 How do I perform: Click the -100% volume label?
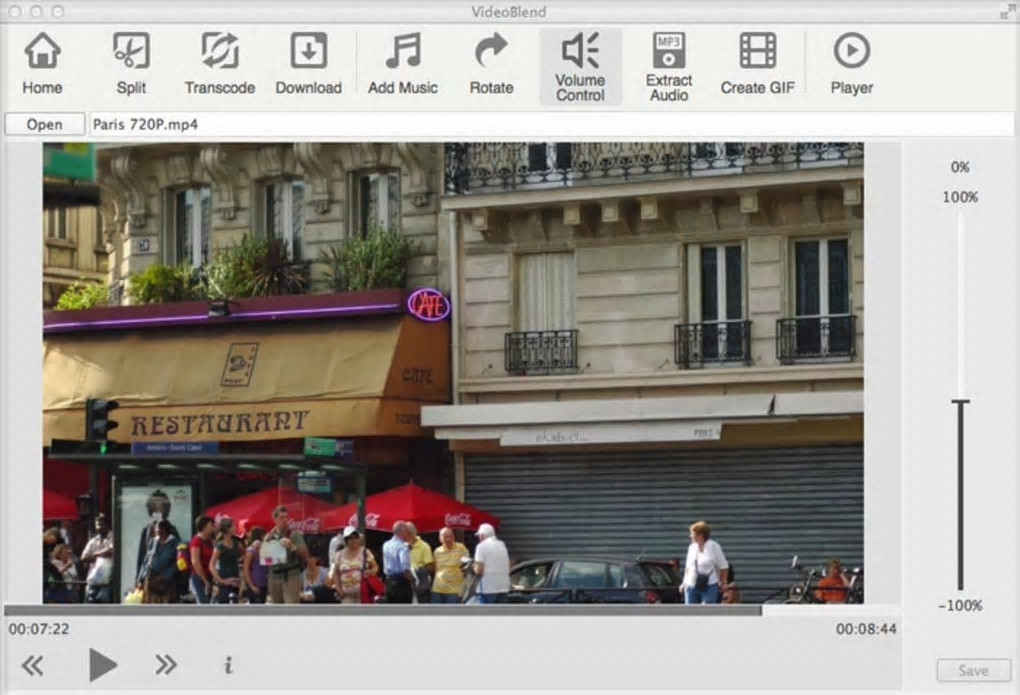(960, 605)
